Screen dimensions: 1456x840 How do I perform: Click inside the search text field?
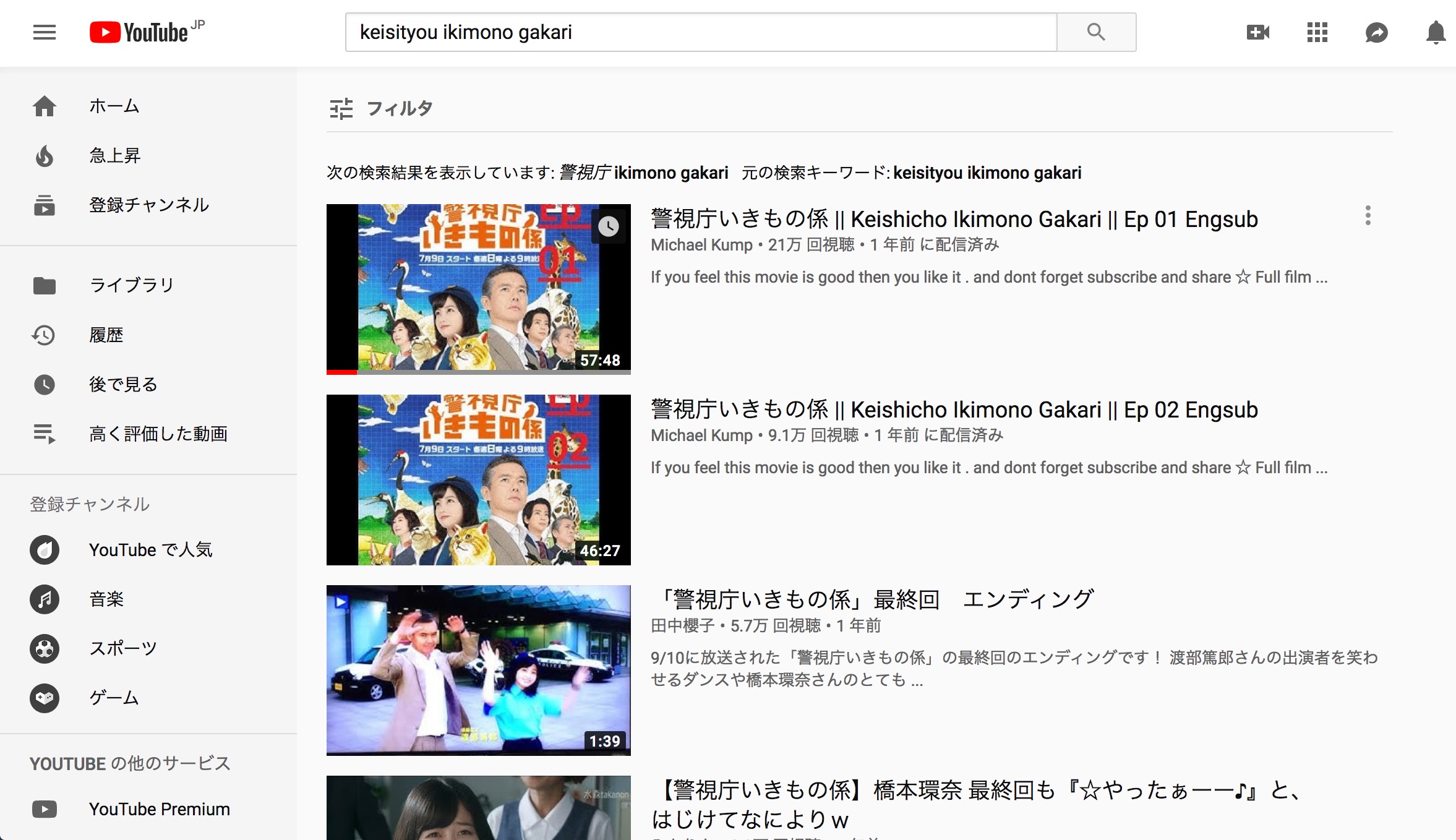701,32
